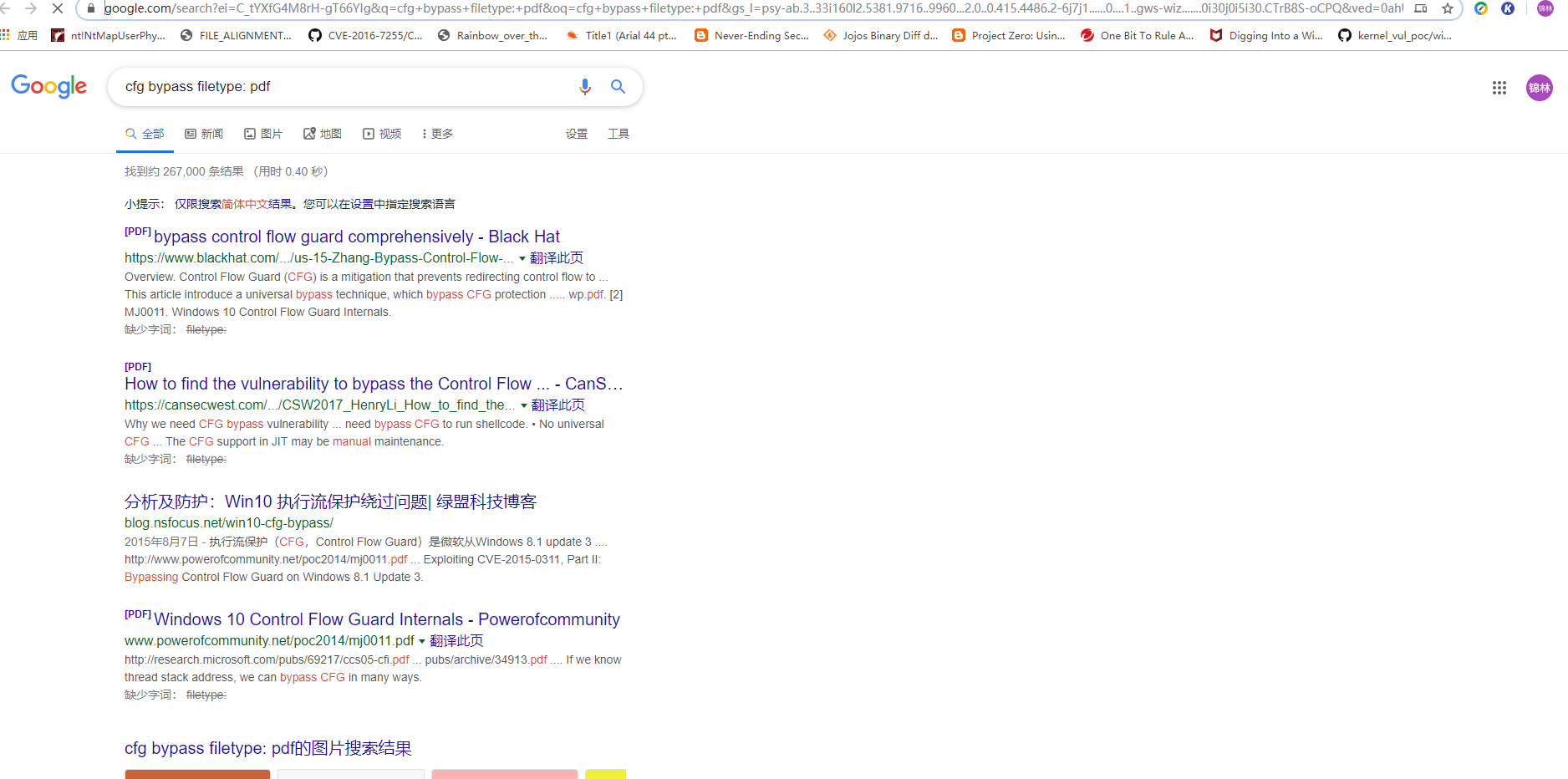Open Title1 (Arial 44 pt bookmark
The height and width of the screenshot is (779, 1568).
pos(621,35)
